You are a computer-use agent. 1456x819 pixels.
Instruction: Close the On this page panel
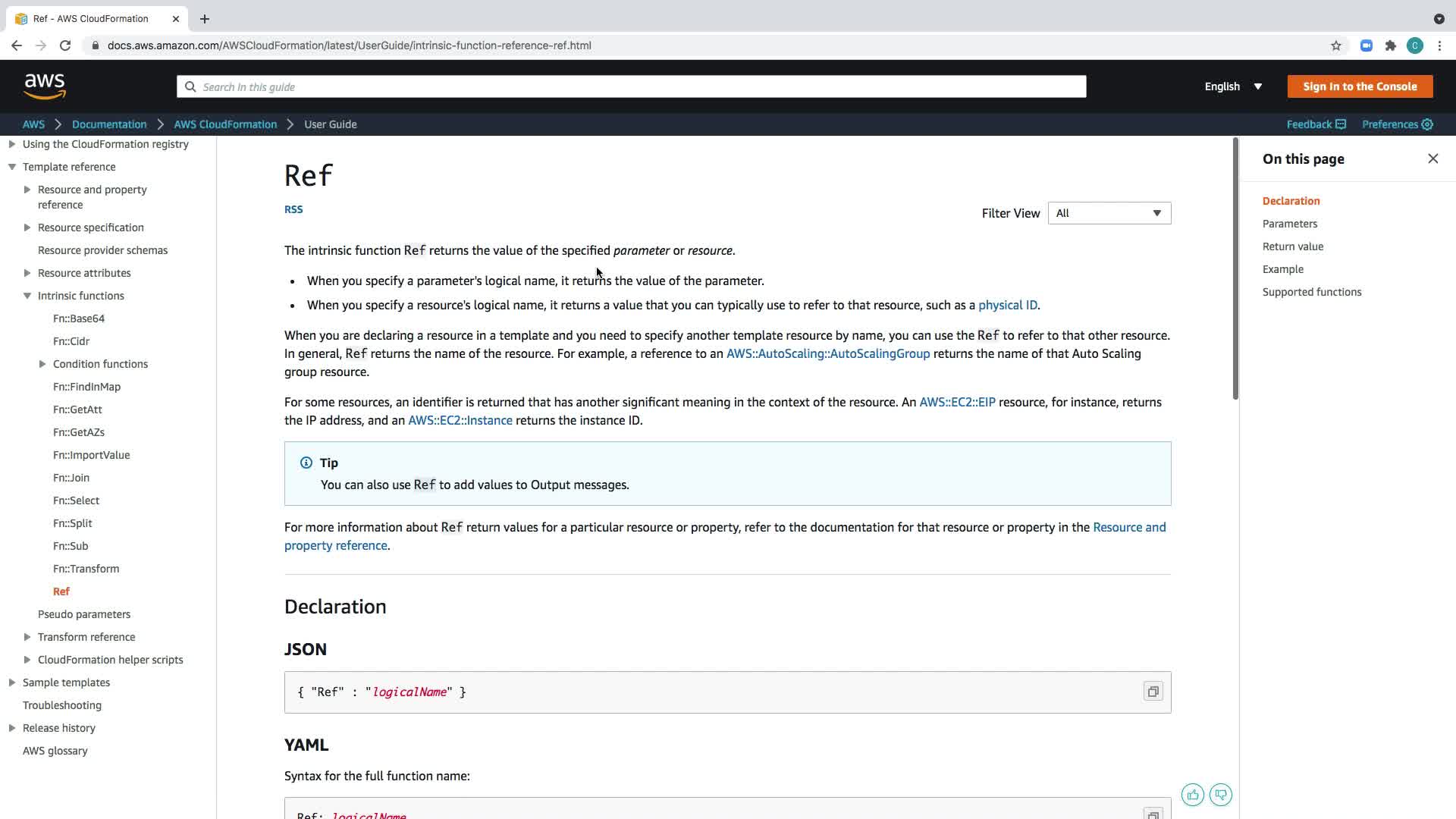click(x=1432, y=158)
